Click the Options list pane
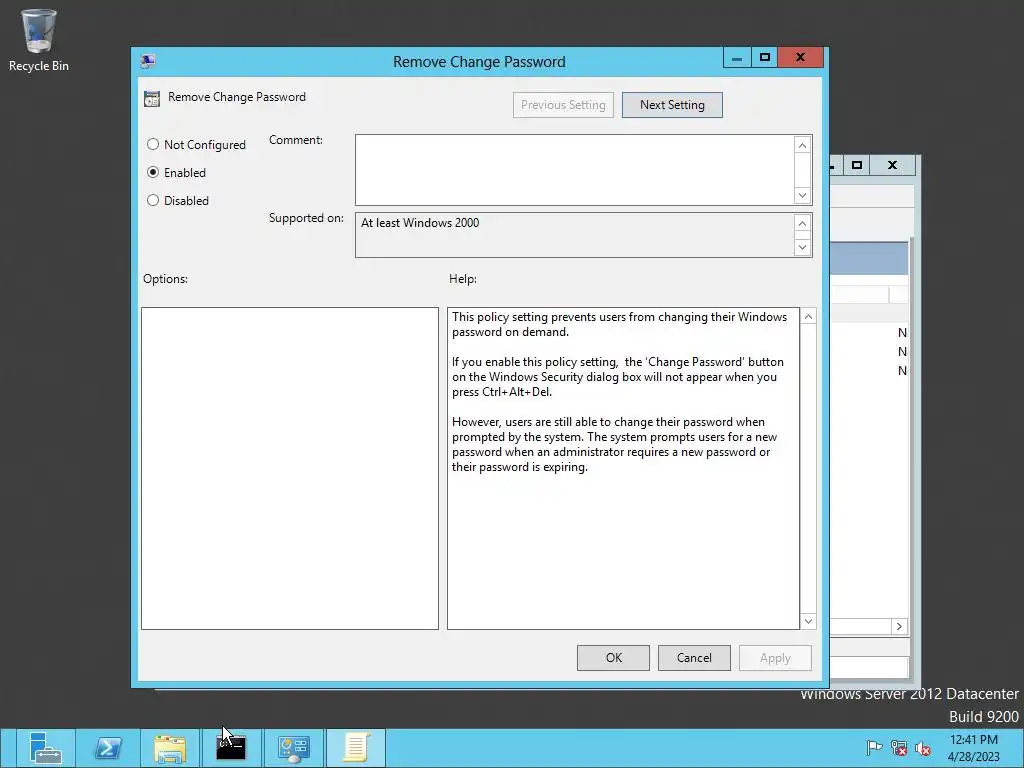This screenshot has width=1024, height=768. (x=290, y=468)
